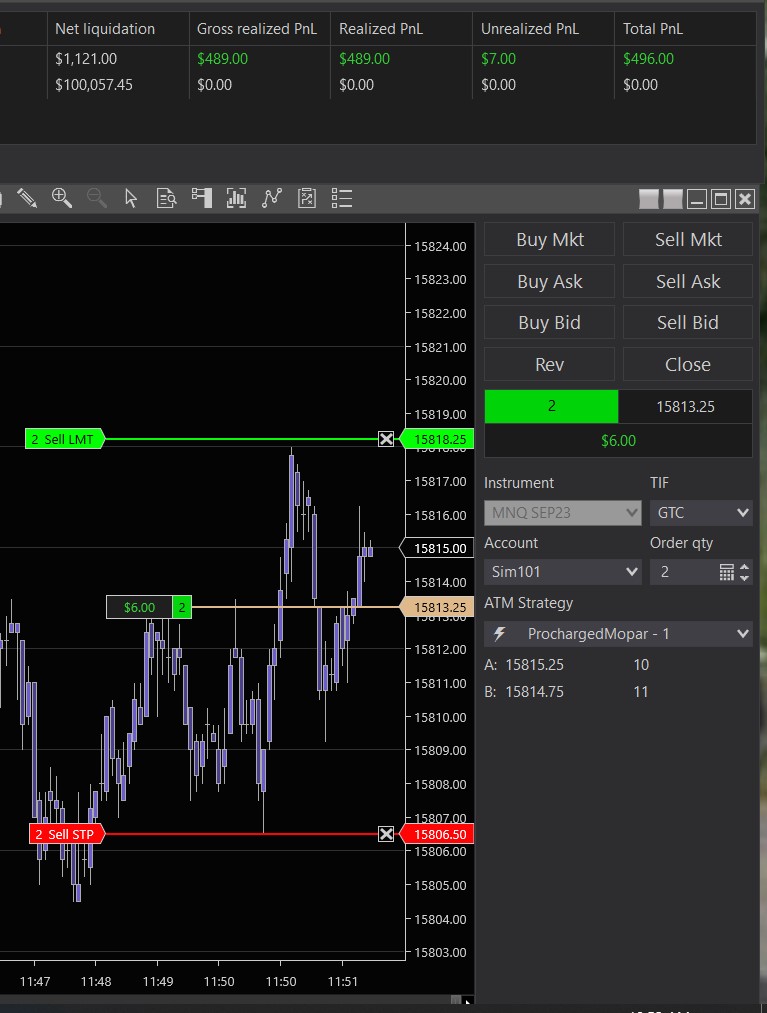This screenshot has width=767, height=1013.
Task: Select the drawing tools pencil icon
Action: [x=27, y=198]
